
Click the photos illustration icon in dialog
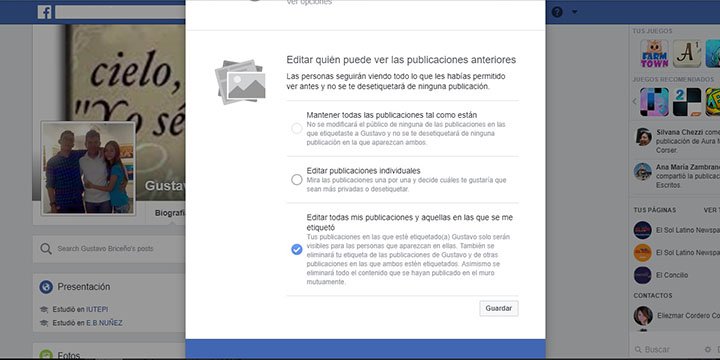(241, 82)
